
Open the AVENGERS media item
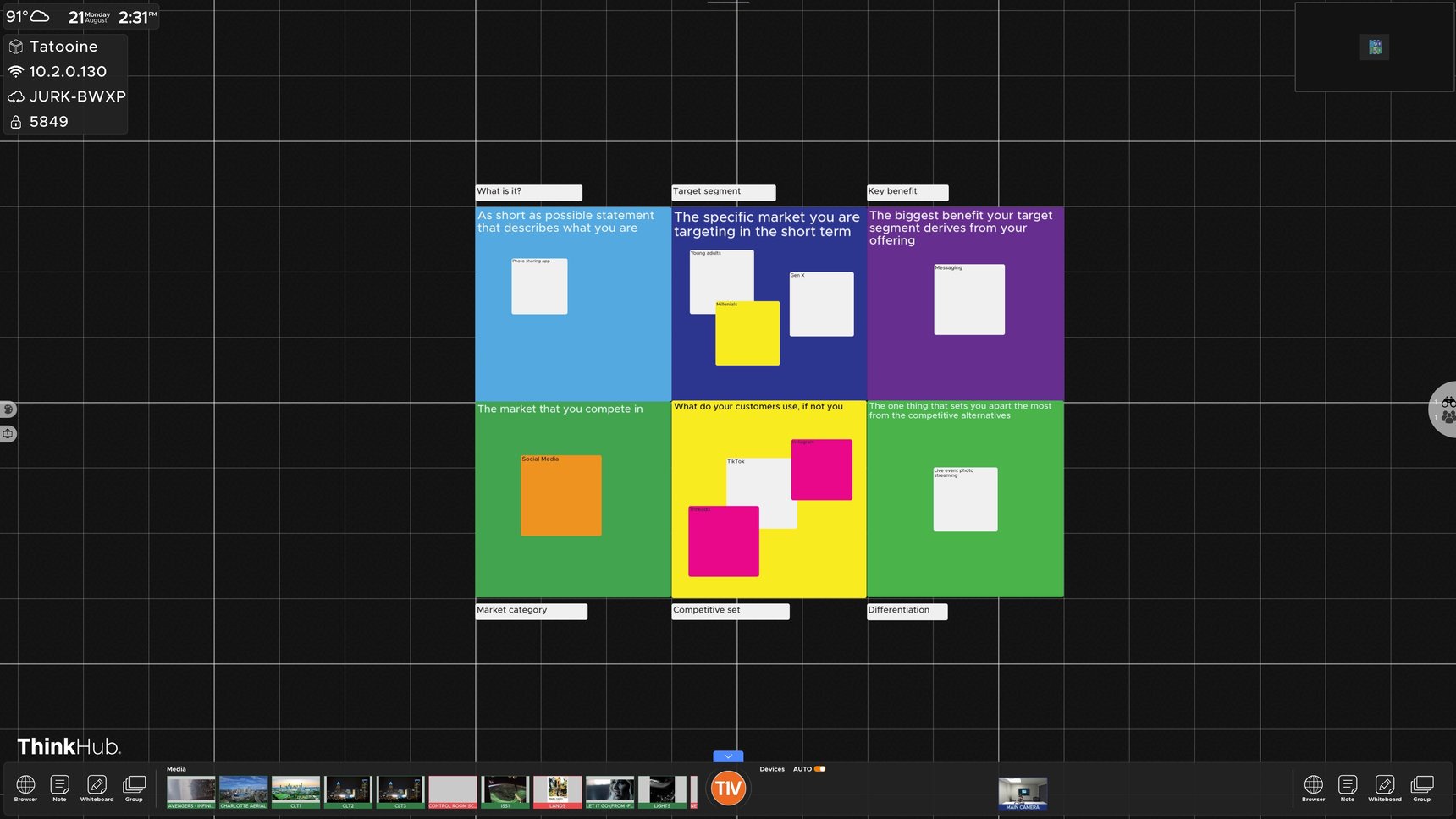(190, 792)
